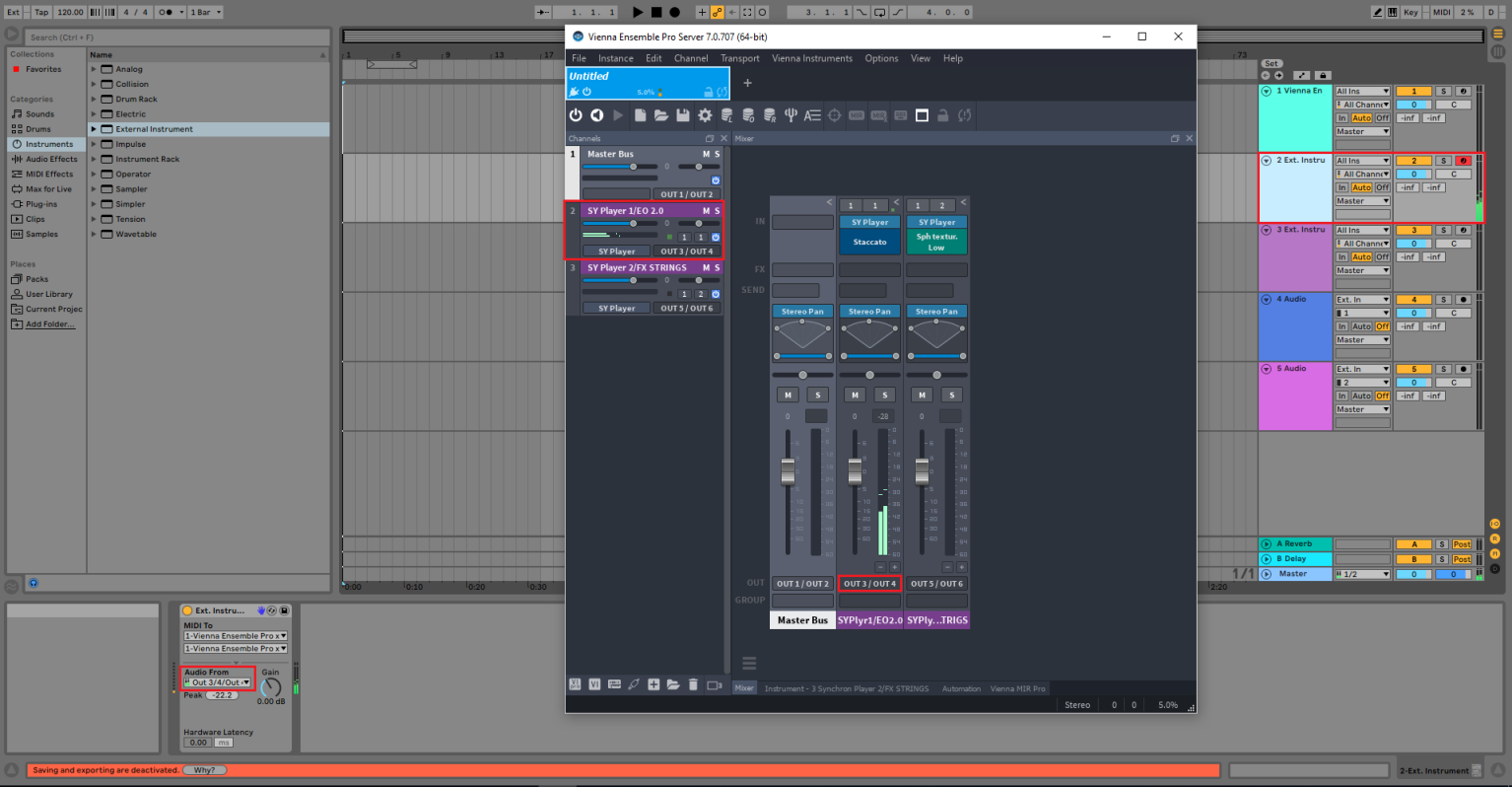Click the first MIR icon in toolbar
Screen dimensions: 1512x787
[857, 115]
